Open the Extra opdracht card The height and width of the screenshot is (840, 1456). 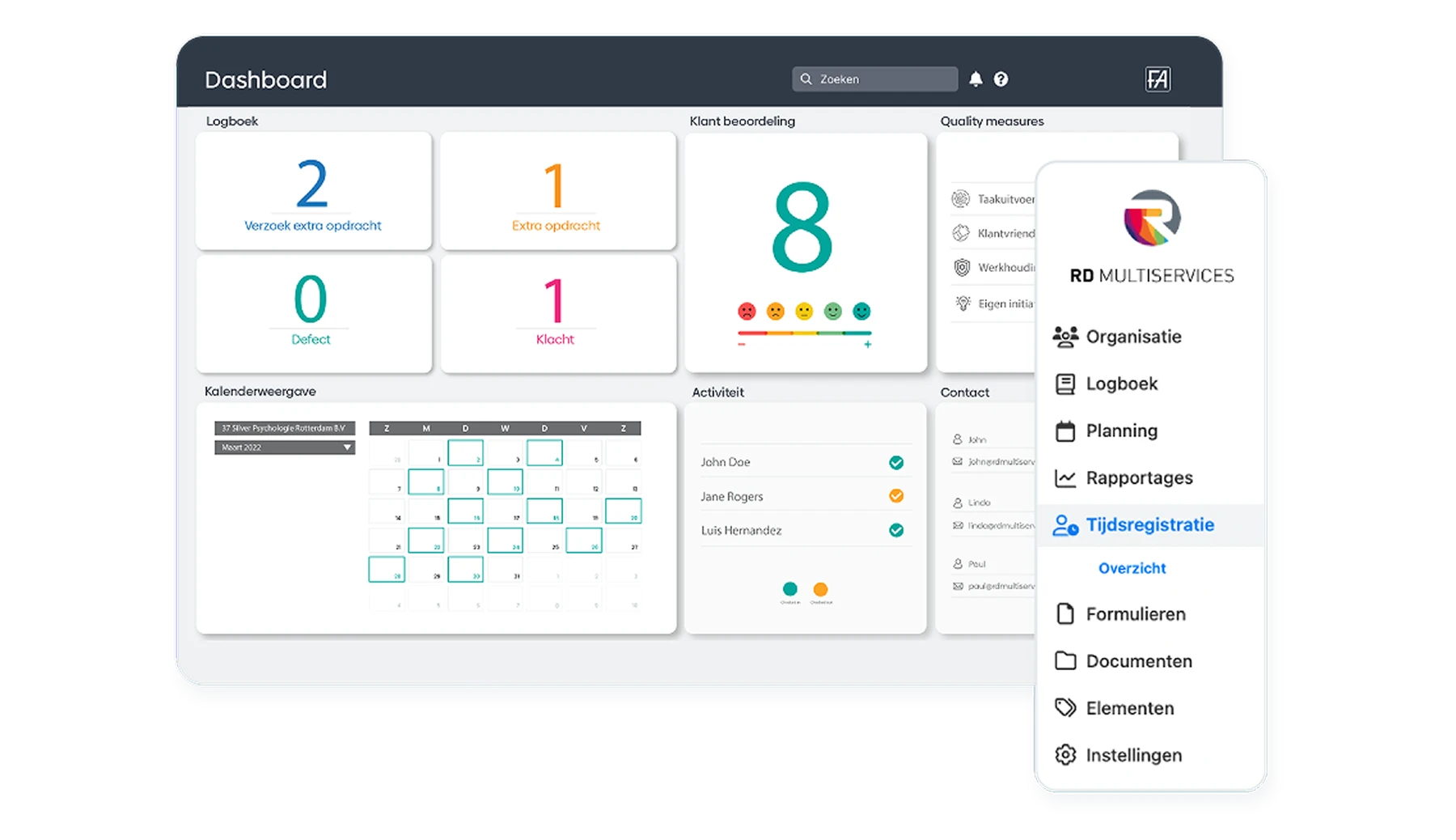point(557,191)
